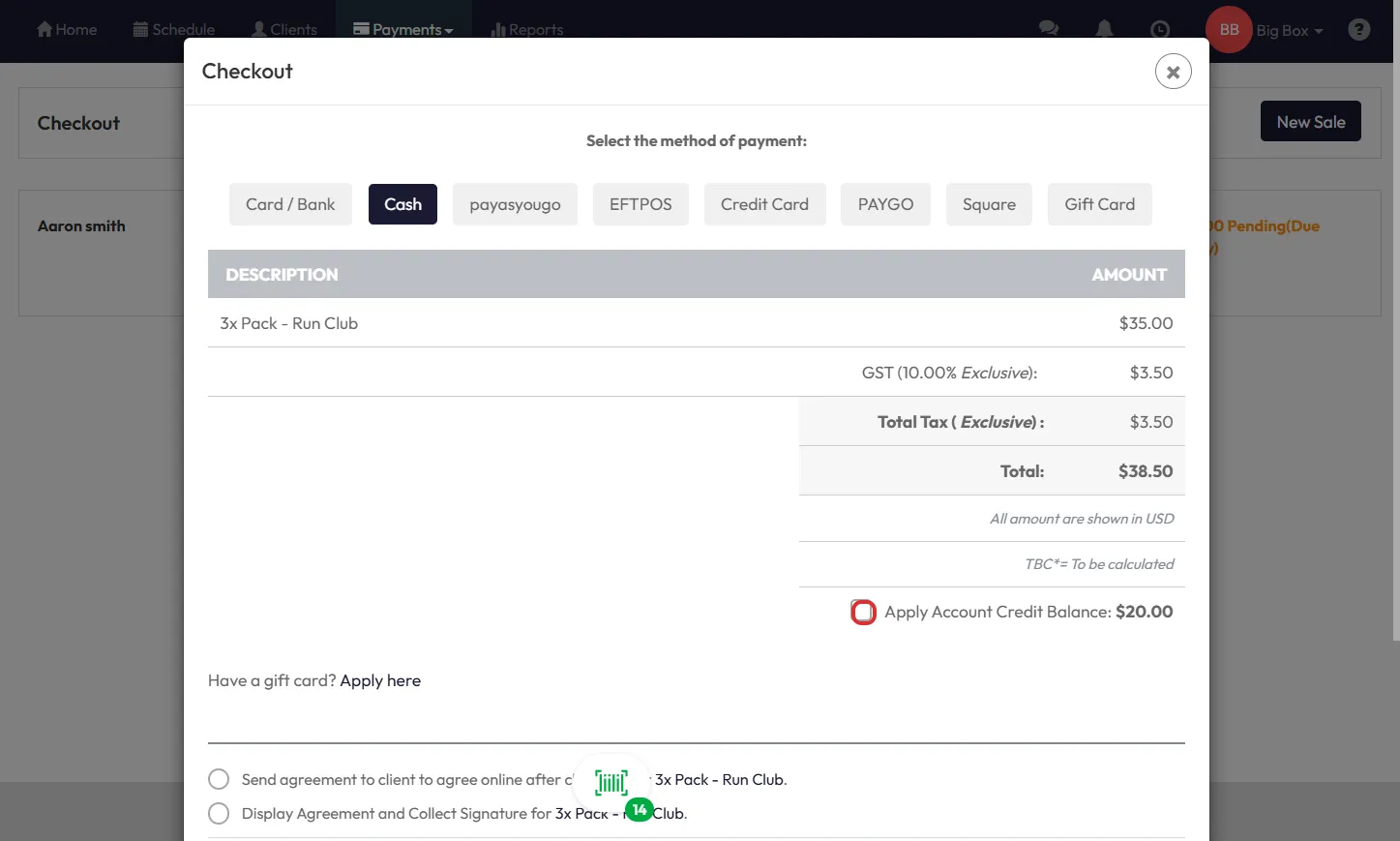Open the notifications bell icon
The height and width of the screenshot is (841, 1400).
pyautogui.click(x=1104, y=29)
